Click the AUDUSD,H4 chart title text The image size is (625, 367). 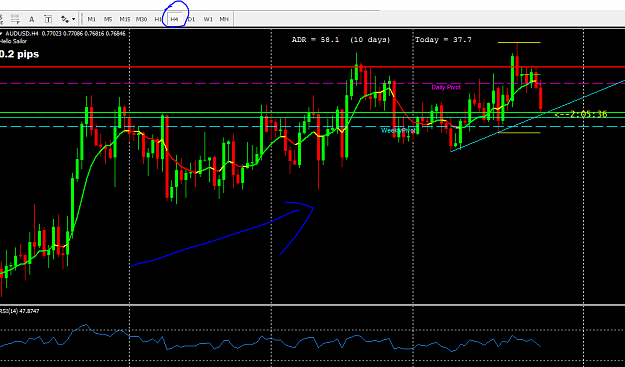tap(22, 34)
